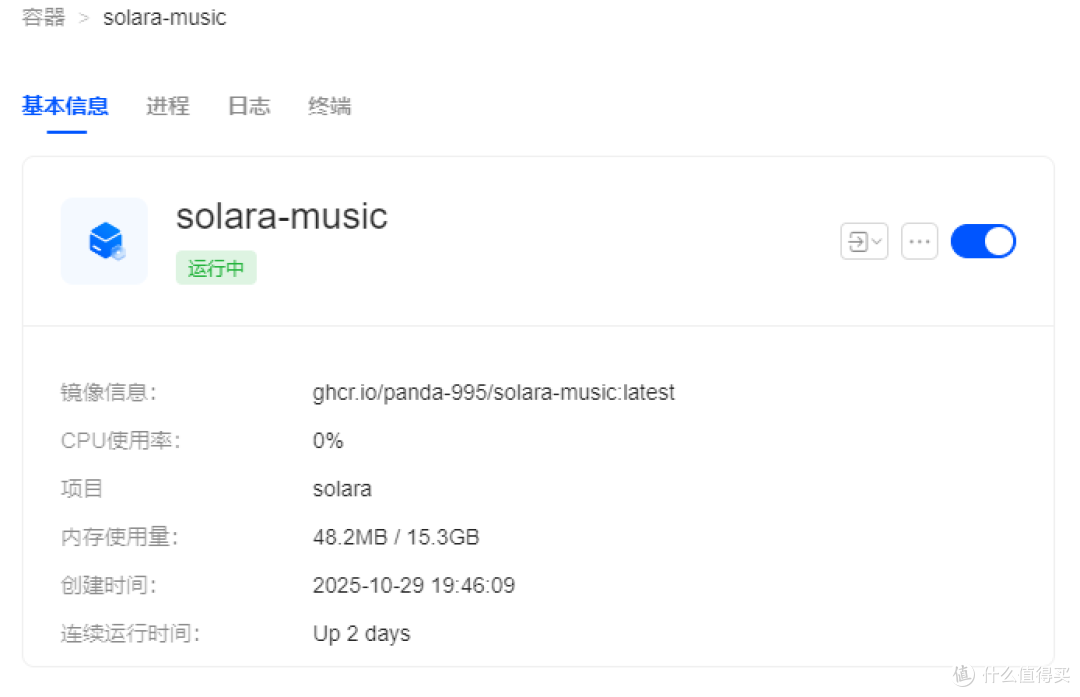Click the Up 2 days uptime value
The image size is (1080, 697).
[x=362, y=634]
